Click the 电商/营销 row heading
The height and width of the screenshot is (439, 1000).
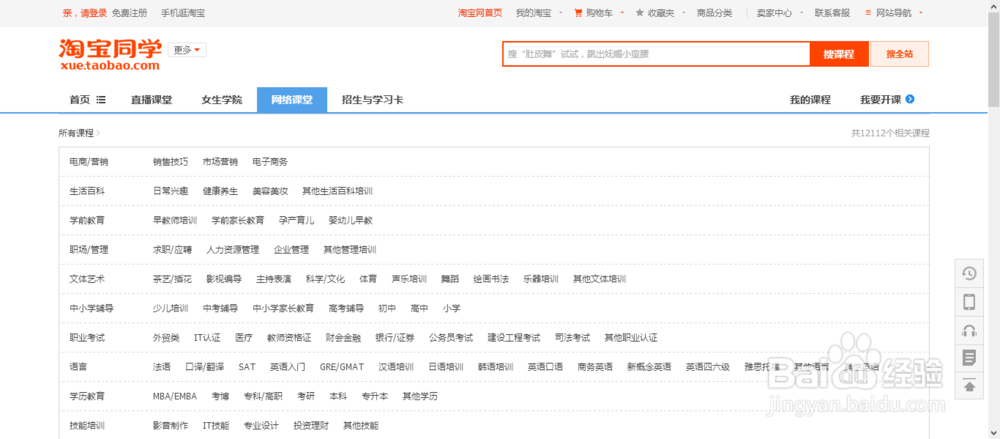click(89, 162)
